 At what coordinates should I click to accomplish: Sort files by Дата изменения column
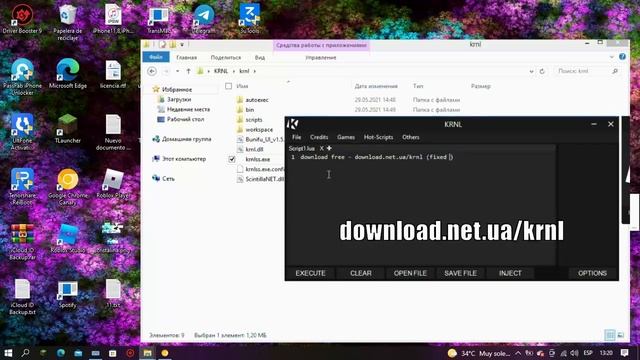376,86
